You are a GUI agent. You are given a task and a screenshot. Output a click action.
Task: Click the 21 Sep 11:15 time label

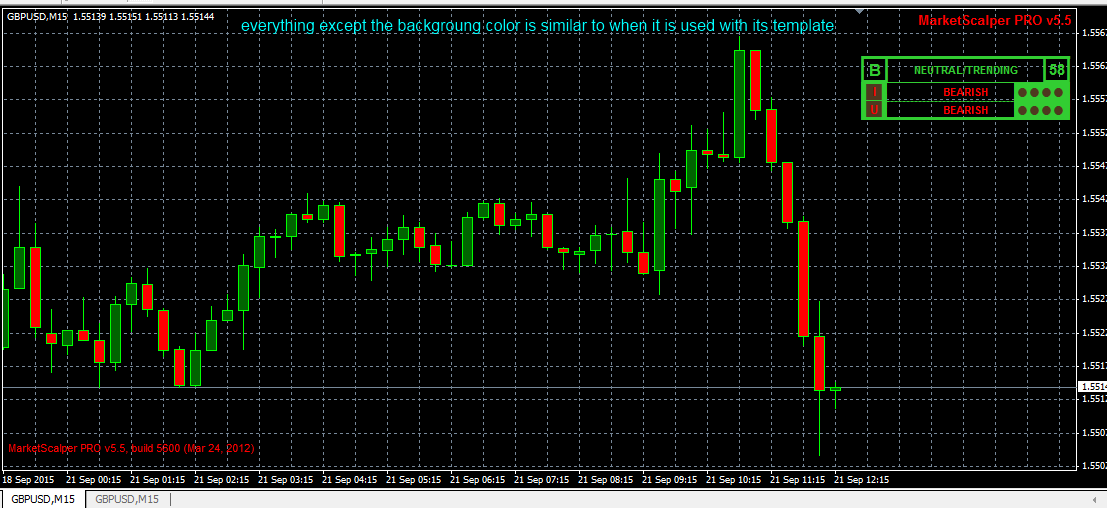tap(798, 479)
